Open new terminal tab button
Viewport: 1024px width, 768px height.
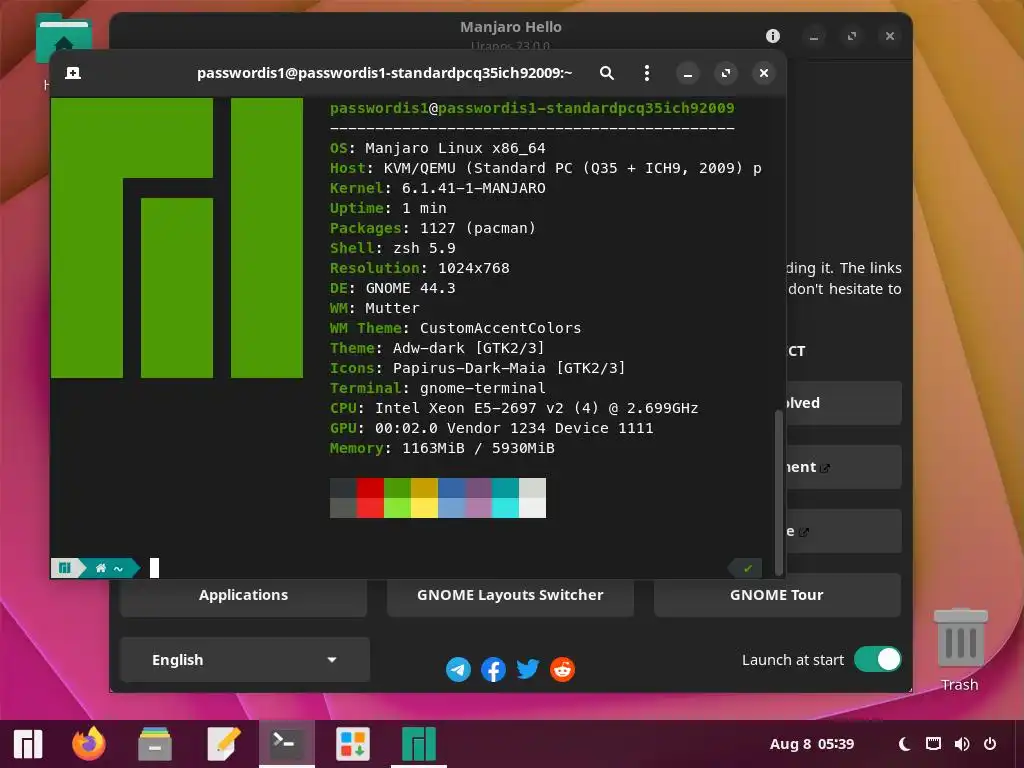coord(73,73)
